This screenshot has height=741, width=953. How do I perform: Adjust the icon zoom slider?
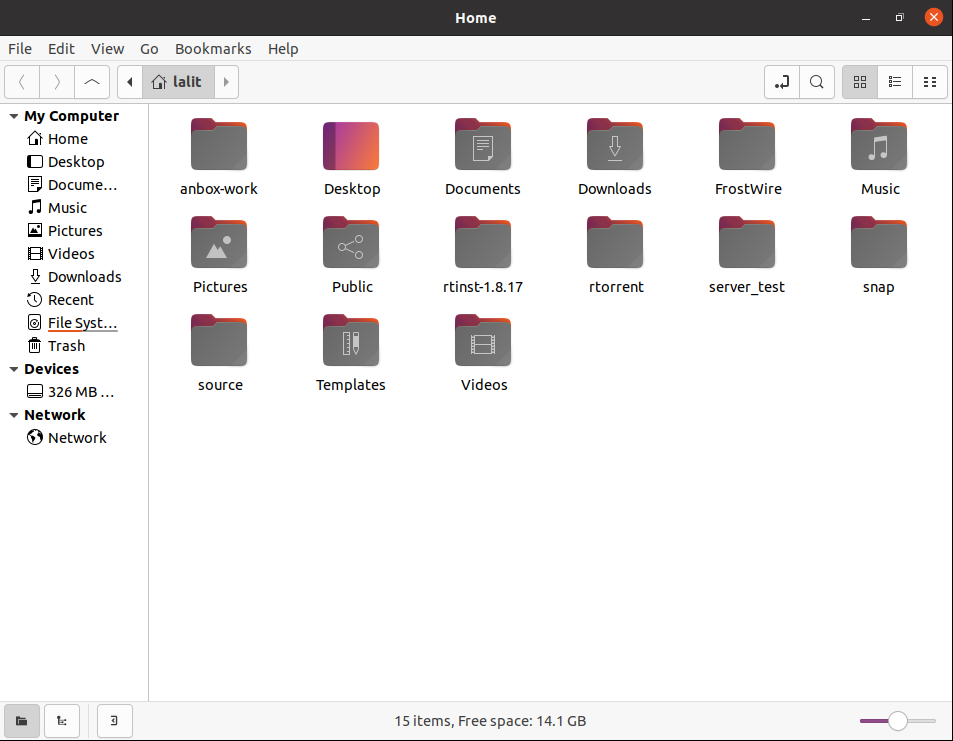pos(897,720)
